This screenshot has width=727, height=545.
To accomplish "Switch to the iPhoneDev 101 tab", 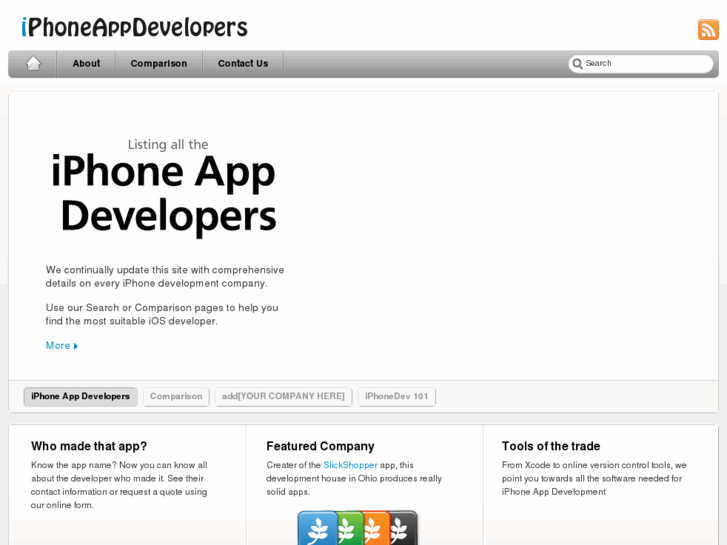I will click(396, 397).
